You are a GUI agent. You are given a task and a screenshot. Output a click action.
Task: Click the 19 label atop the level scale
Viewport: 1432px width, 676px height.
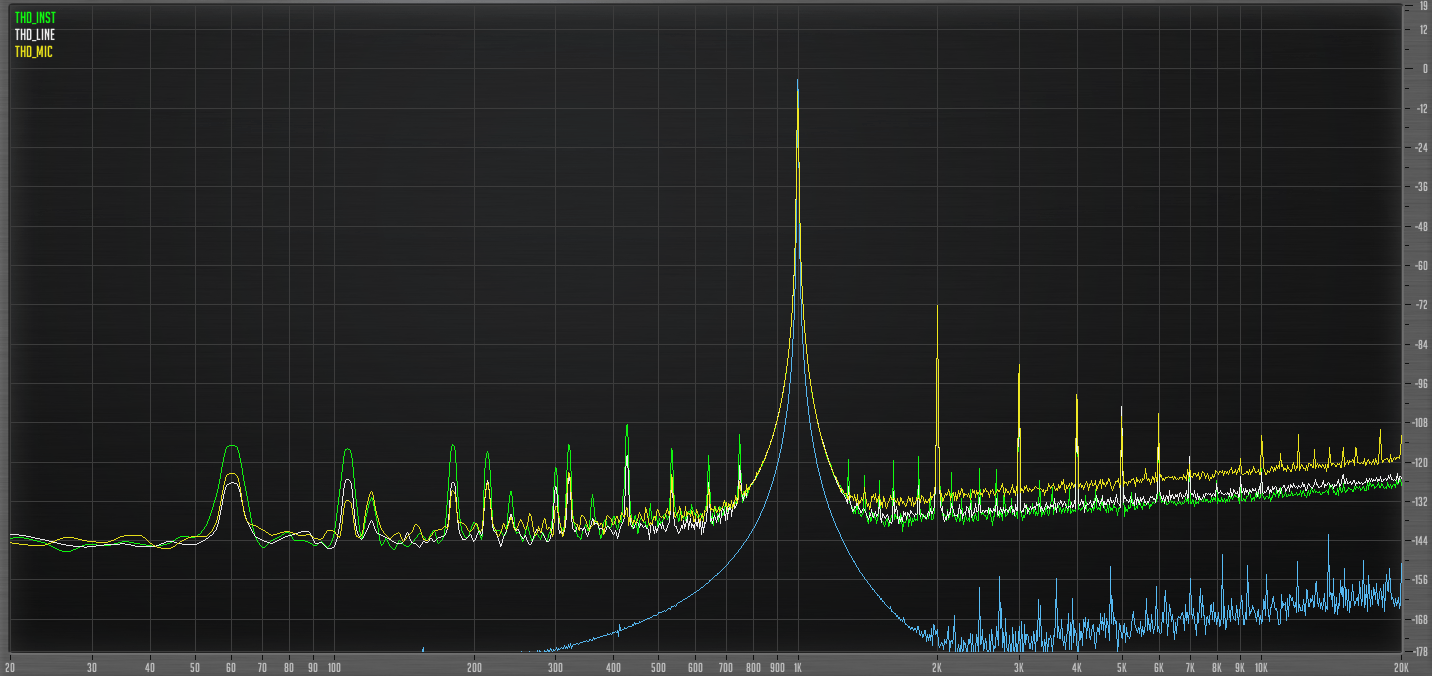[x=1422, y=6]
